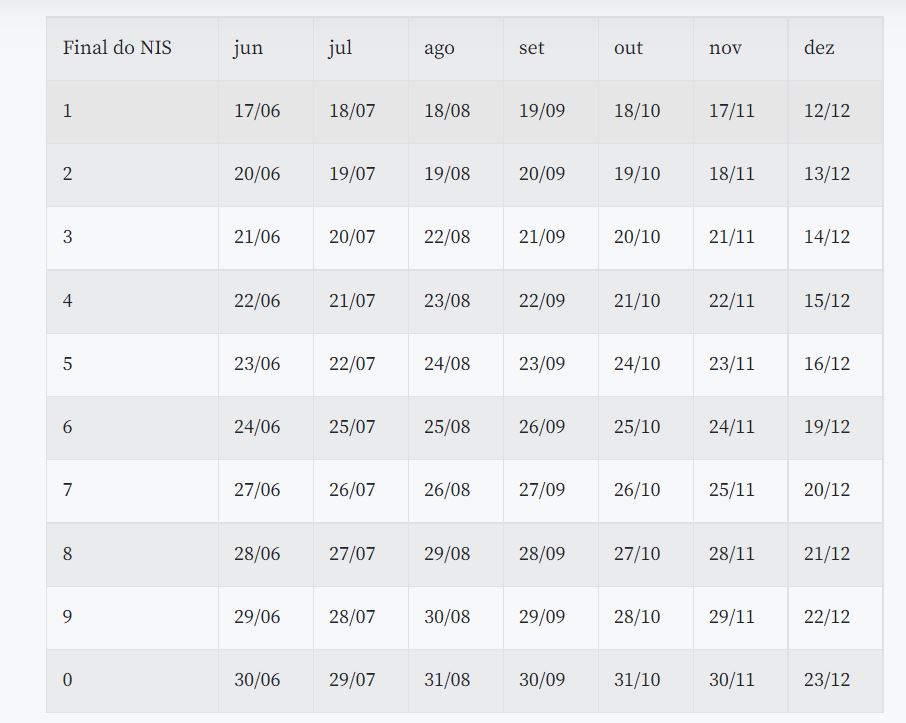Click the 23/09 date cell

[x=542, y=364]
